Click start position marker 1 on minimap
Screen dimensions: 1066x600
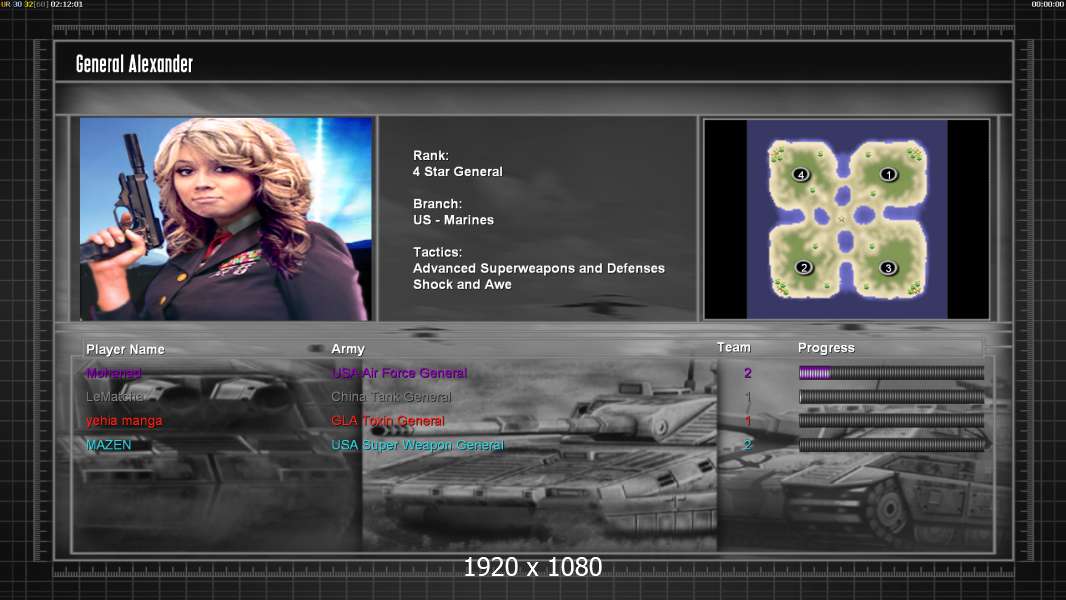888,175
